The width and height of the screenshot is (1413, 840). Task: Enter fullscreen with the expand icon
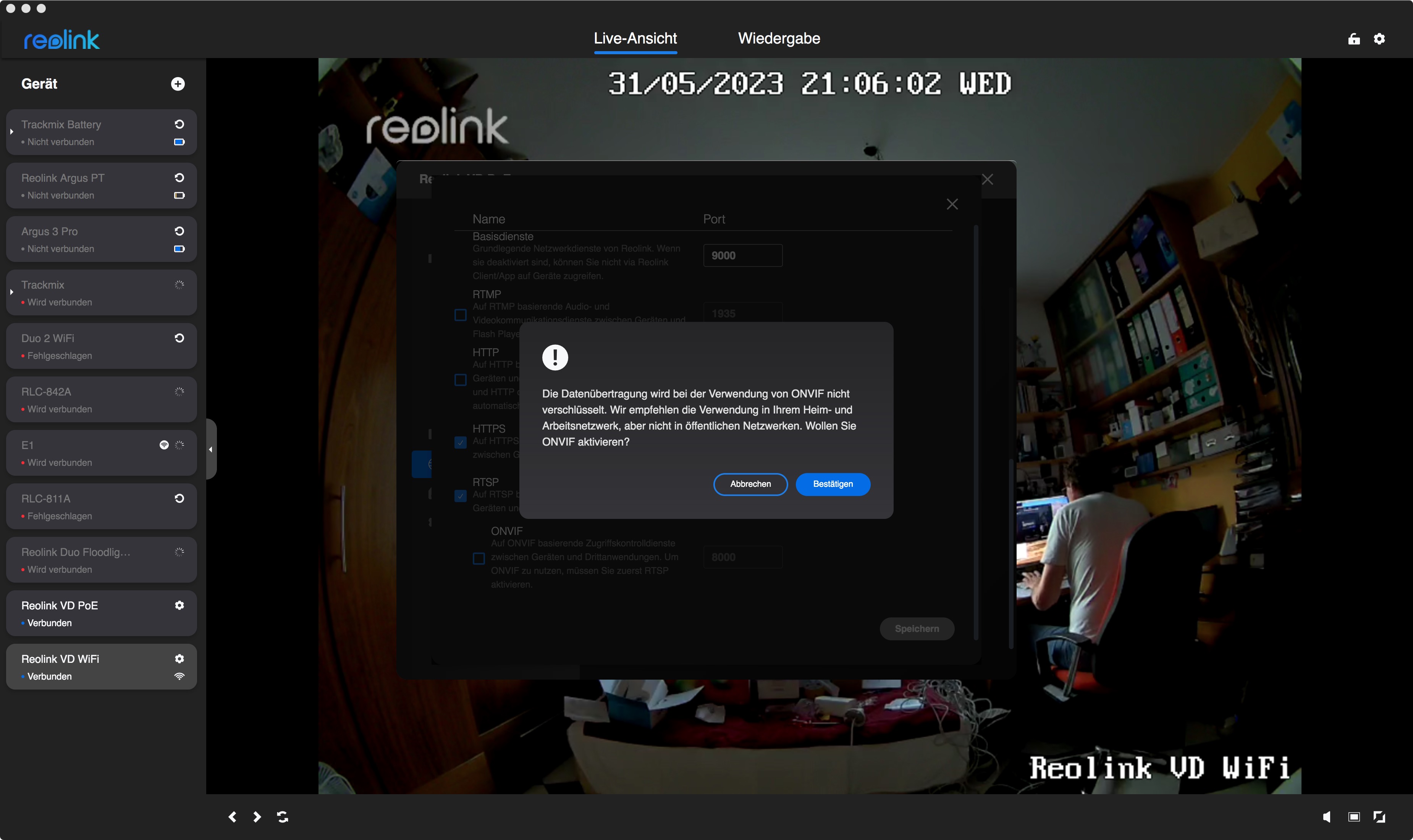pos(1380,816)
